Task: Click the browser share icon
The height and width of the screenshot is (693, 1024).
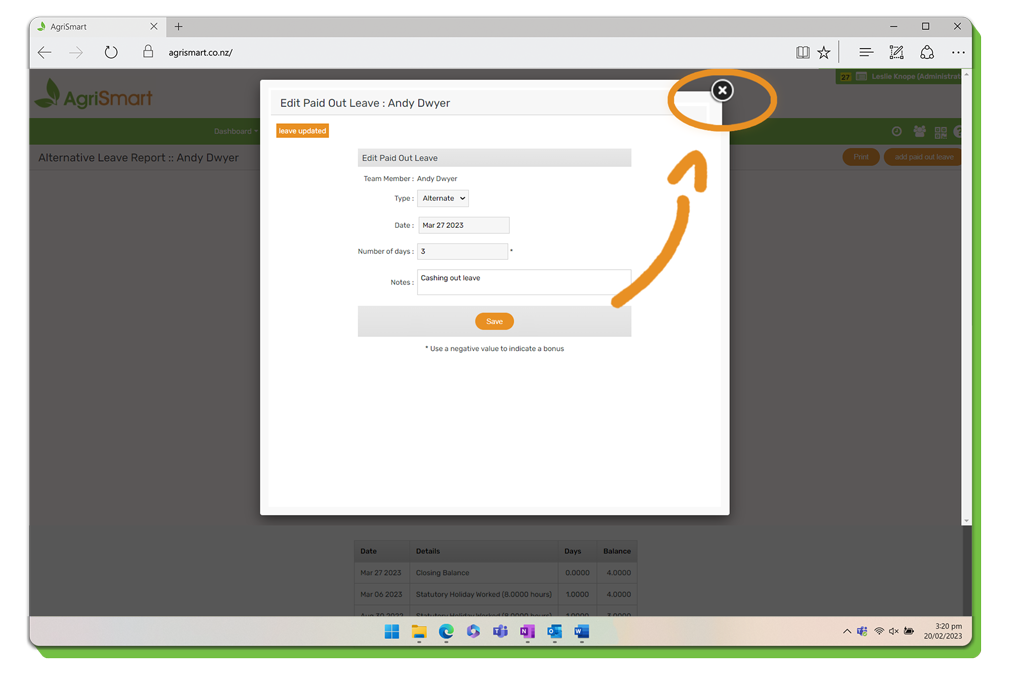Action: 927,53
